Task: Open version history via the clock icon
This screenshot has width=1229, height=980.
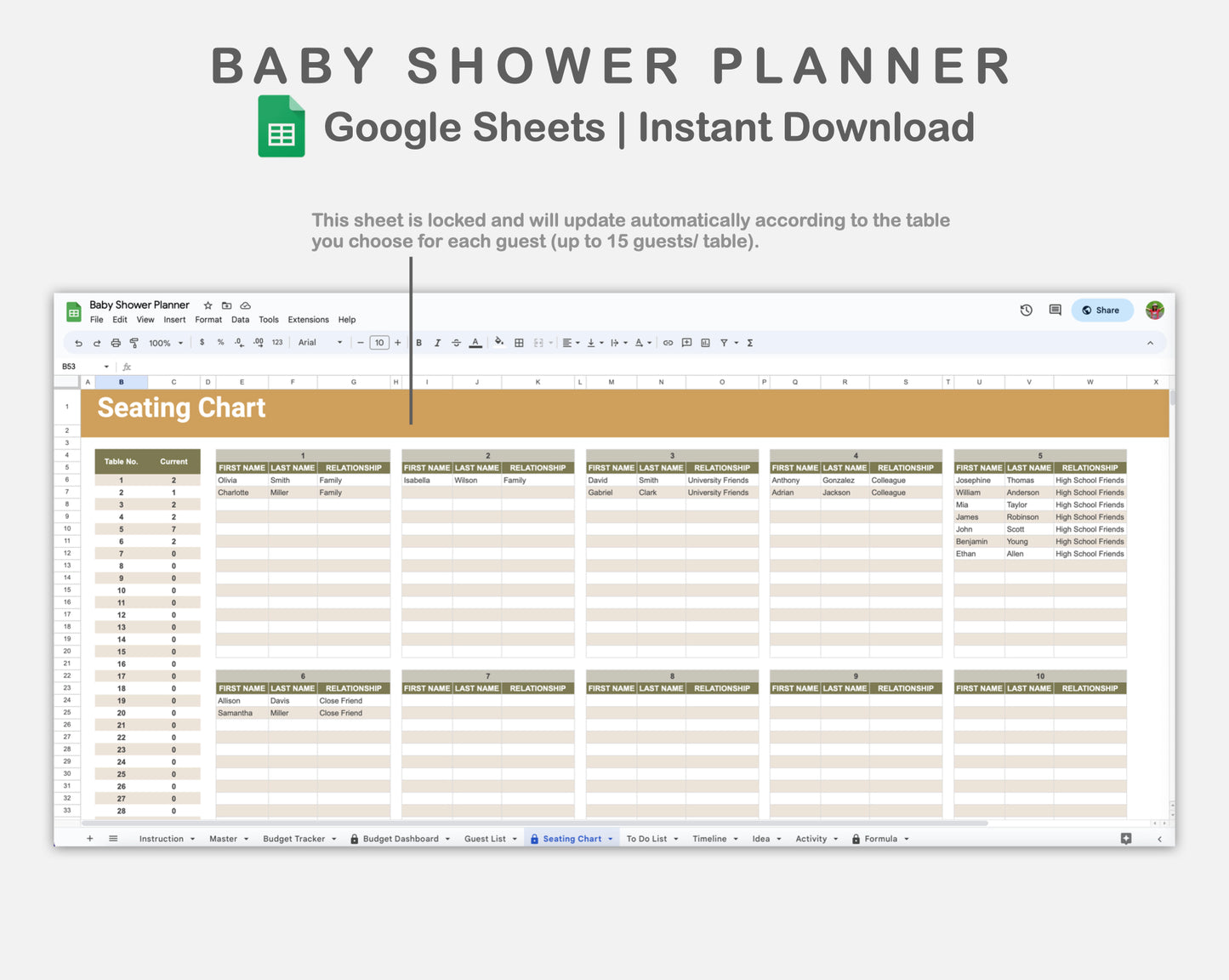Action: point(1026,310)
